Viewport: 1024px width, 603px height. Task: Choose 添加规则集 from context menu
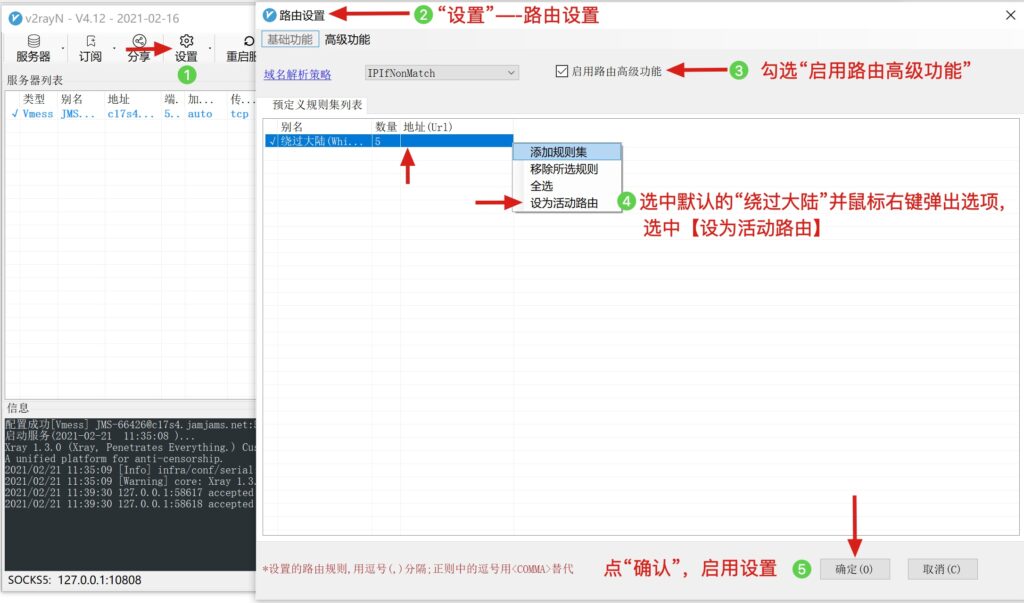click(567, 152)
